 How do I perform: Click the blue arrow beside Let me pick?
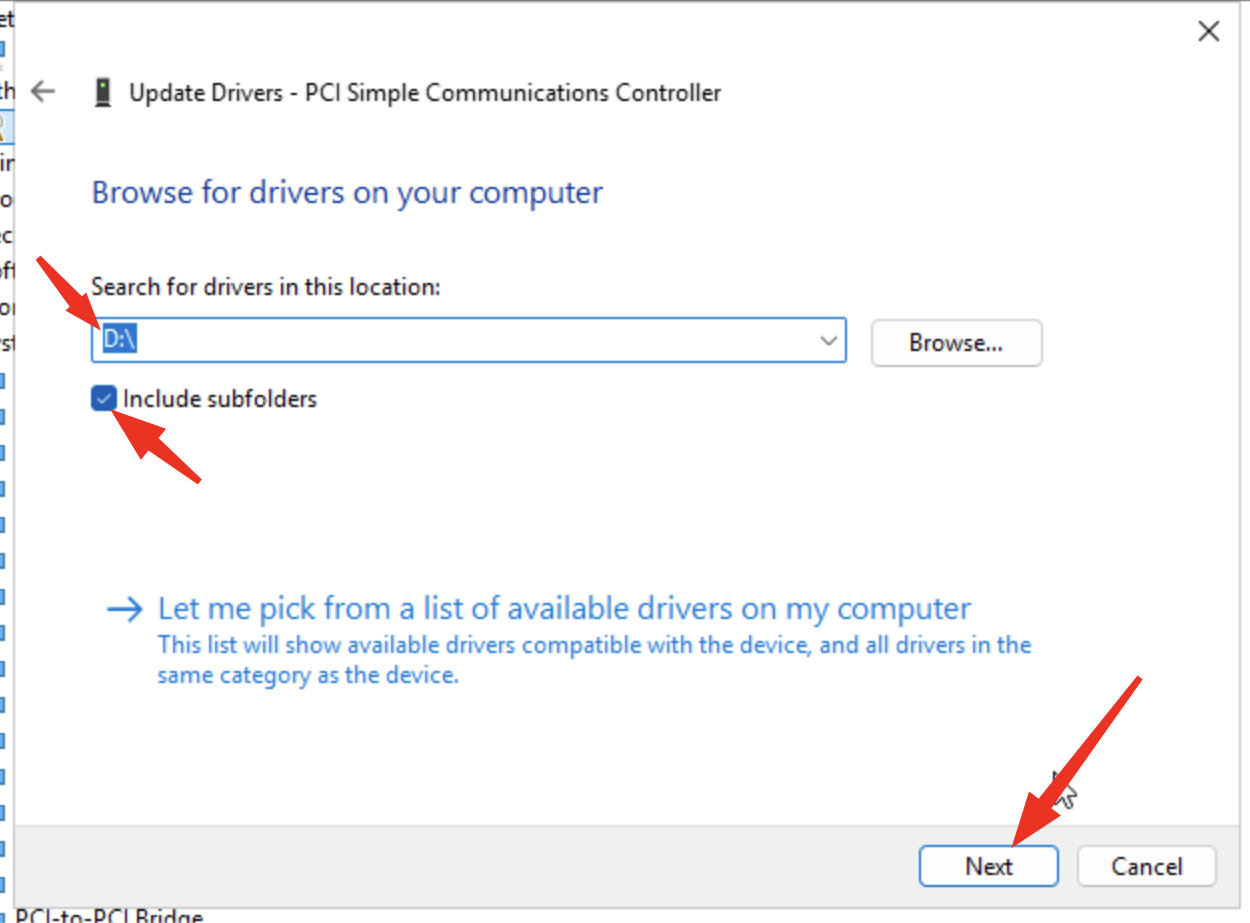[125, 610]
